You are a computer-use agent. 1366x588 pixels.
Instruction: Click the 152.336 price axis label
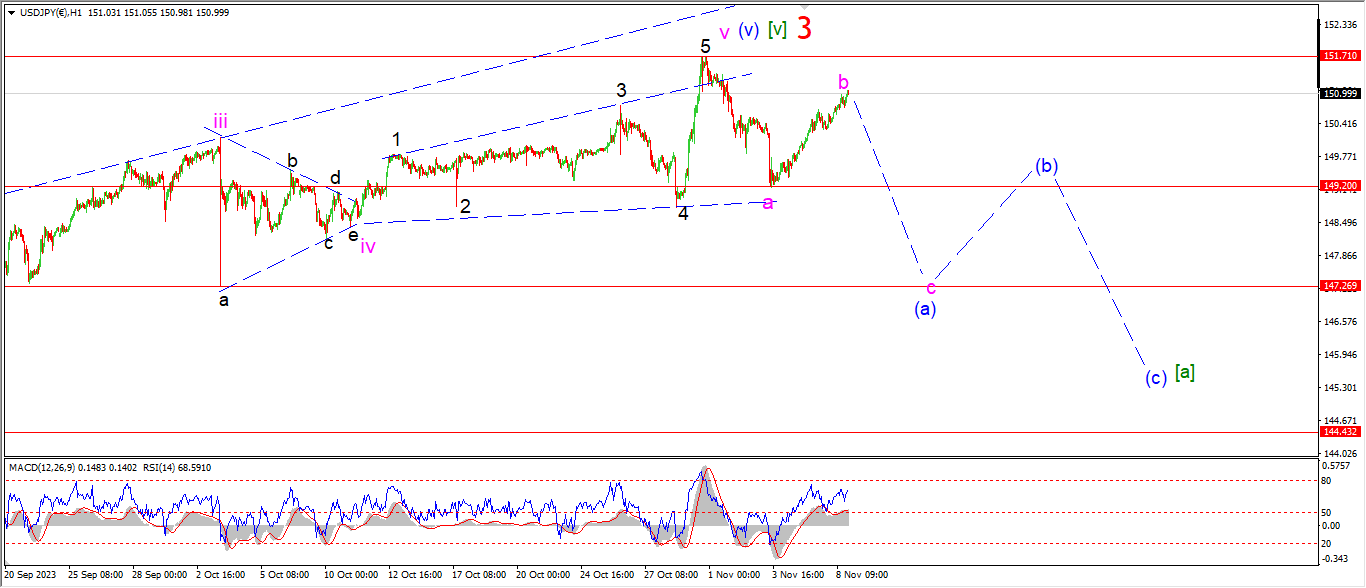pyautogui.click(x=1340, y=24)
